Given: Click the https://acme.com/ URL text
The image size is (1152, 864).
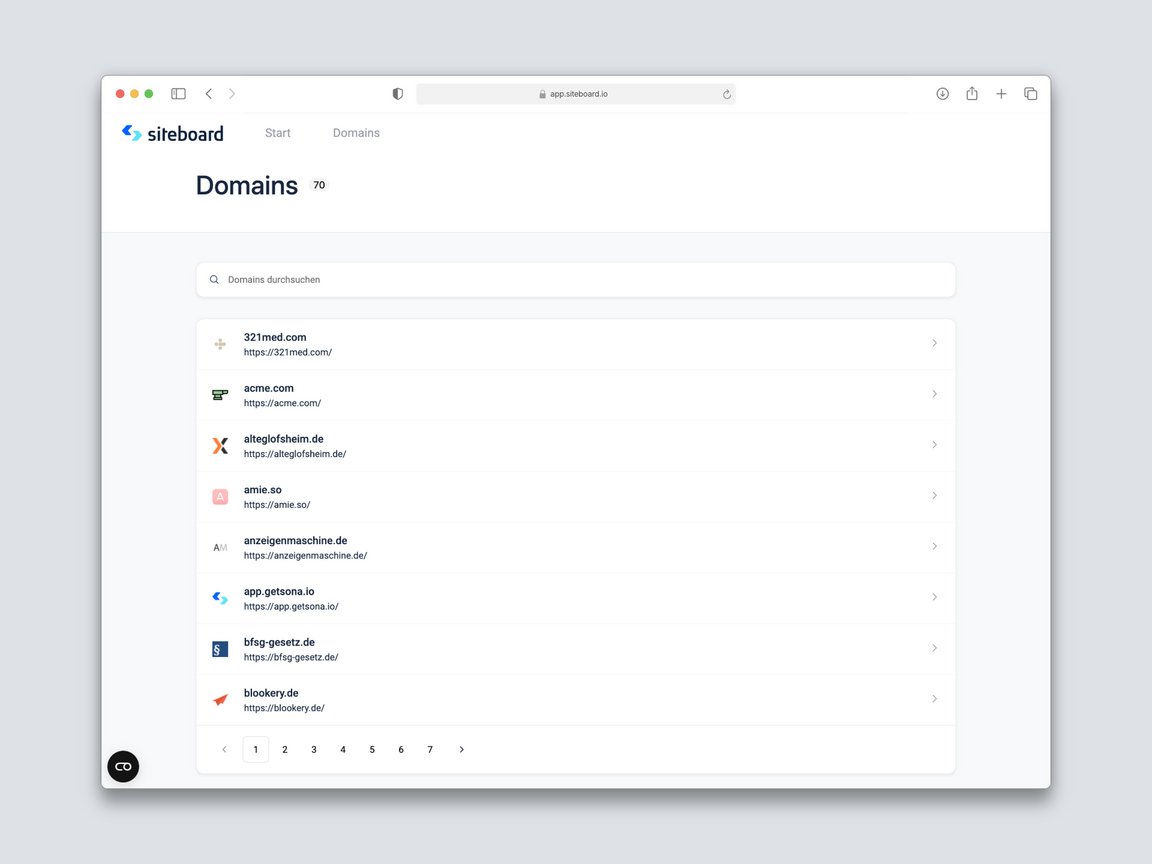Looking at the screenshot, I should pos(282,403).
